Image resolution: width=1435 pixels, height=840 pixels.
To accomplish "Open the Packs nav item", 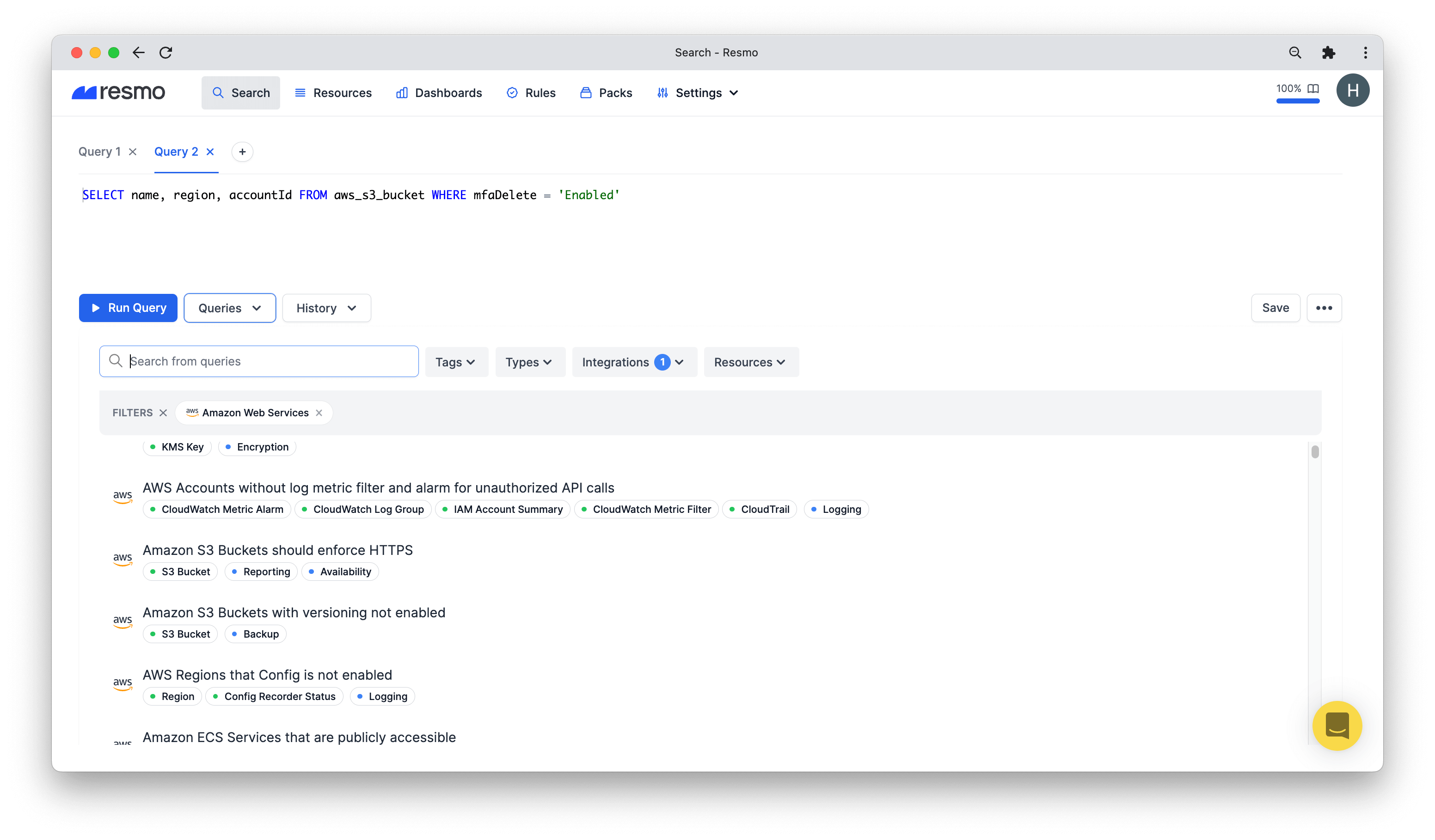I will click(606, 93).
